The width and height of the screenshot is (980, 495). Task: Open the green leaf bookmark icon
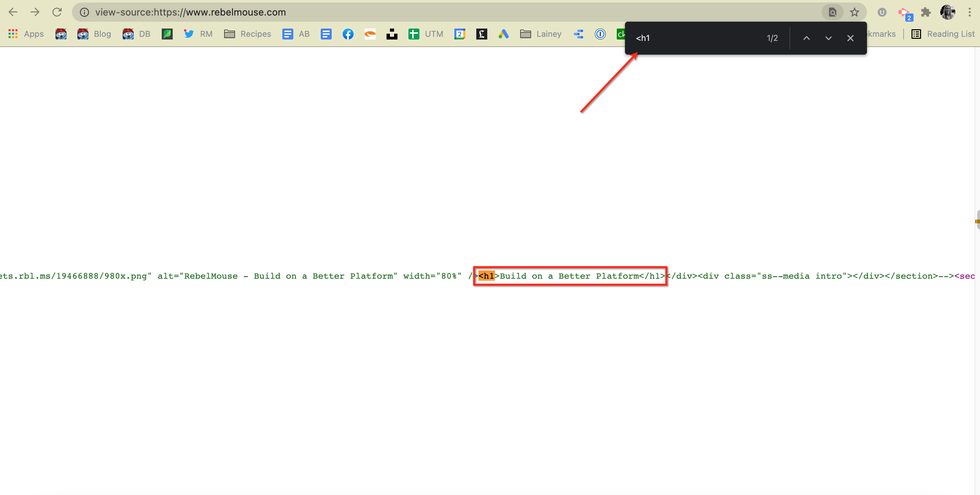pyautogui.click(x=167, y=34)
